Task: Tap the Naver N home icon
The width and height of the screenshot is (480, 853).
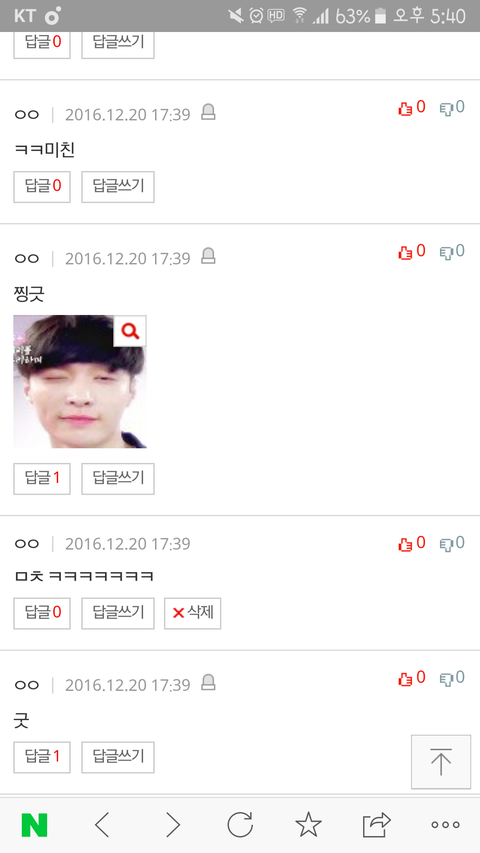Action: (x=34, y=825)
